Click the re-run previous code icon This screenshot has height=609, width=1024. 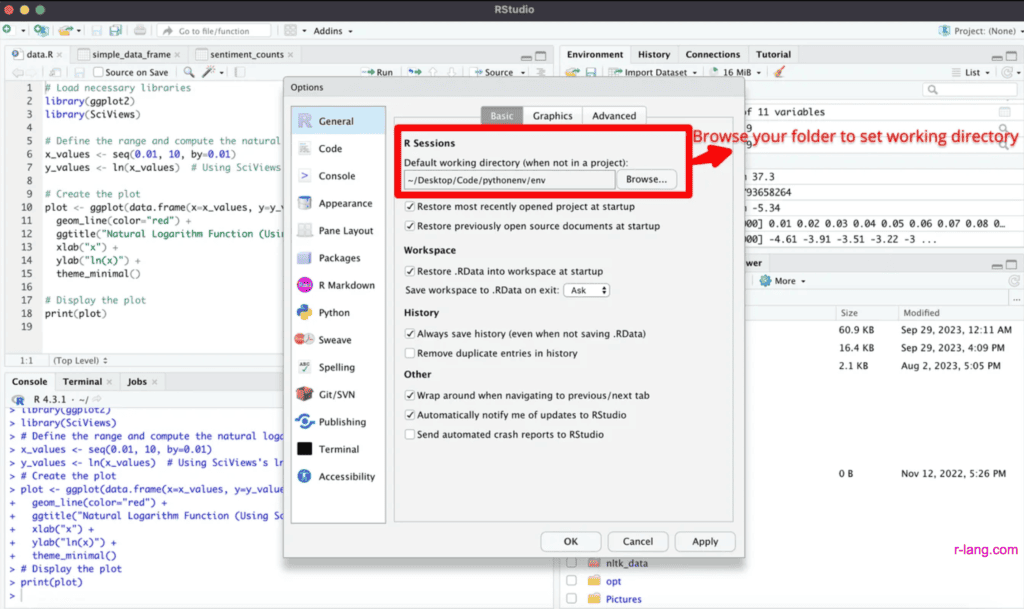[415, 72]
